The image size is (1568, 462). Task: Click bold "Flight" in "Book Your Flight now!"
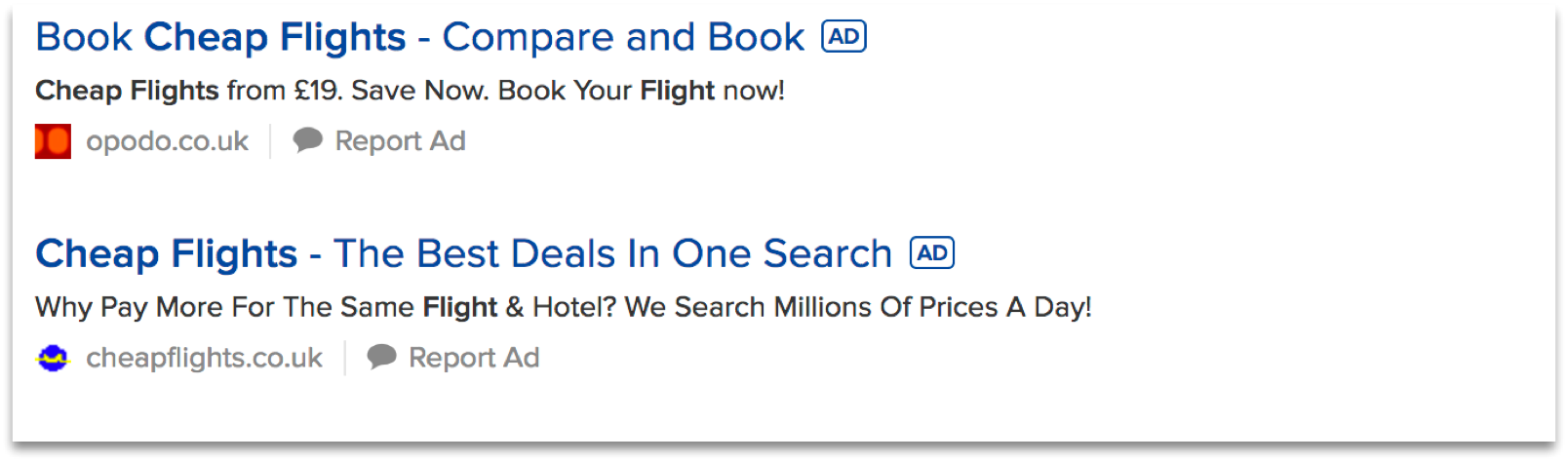click(677, 91)
